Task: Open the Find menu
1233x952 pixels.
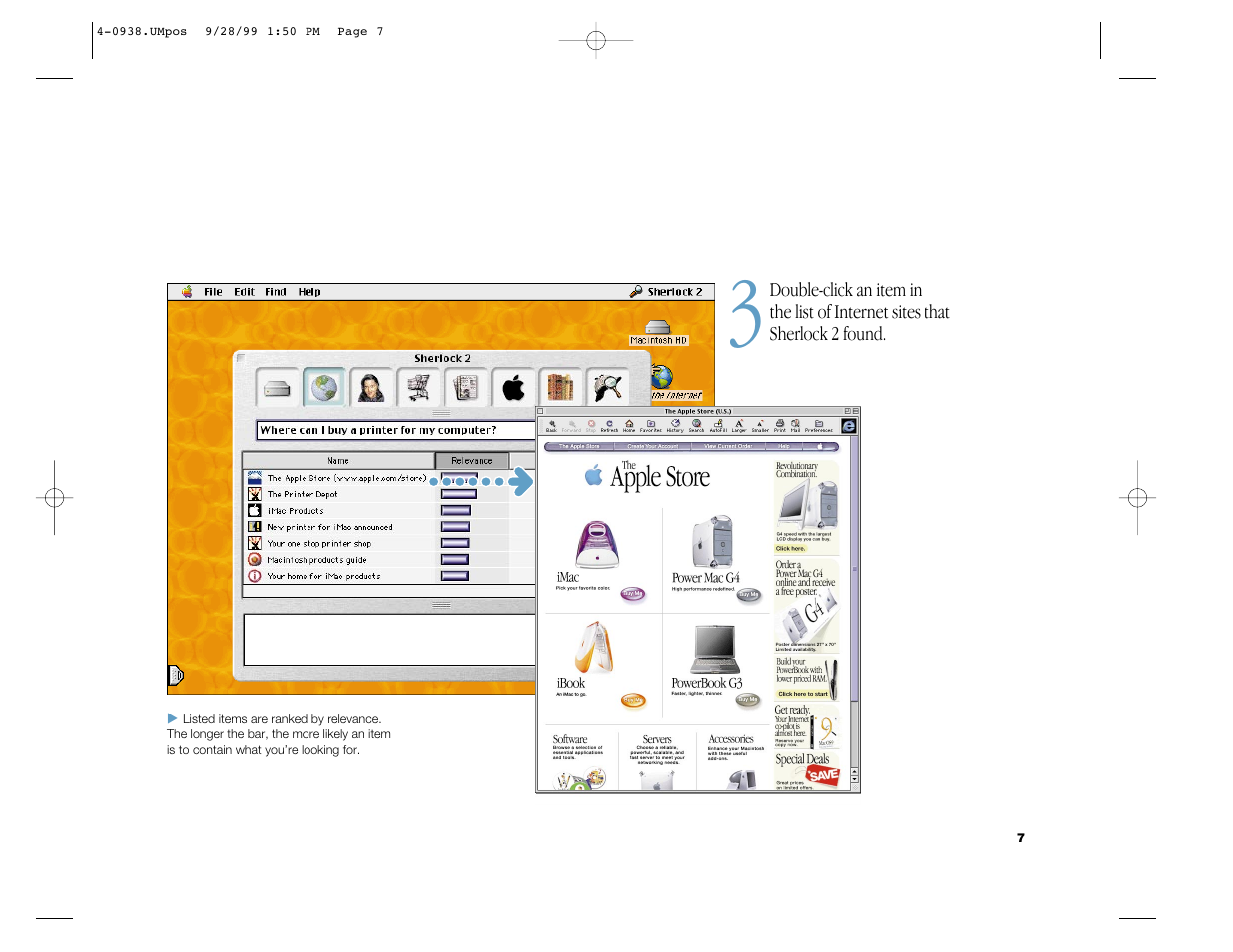Action: tap(276, 292)
